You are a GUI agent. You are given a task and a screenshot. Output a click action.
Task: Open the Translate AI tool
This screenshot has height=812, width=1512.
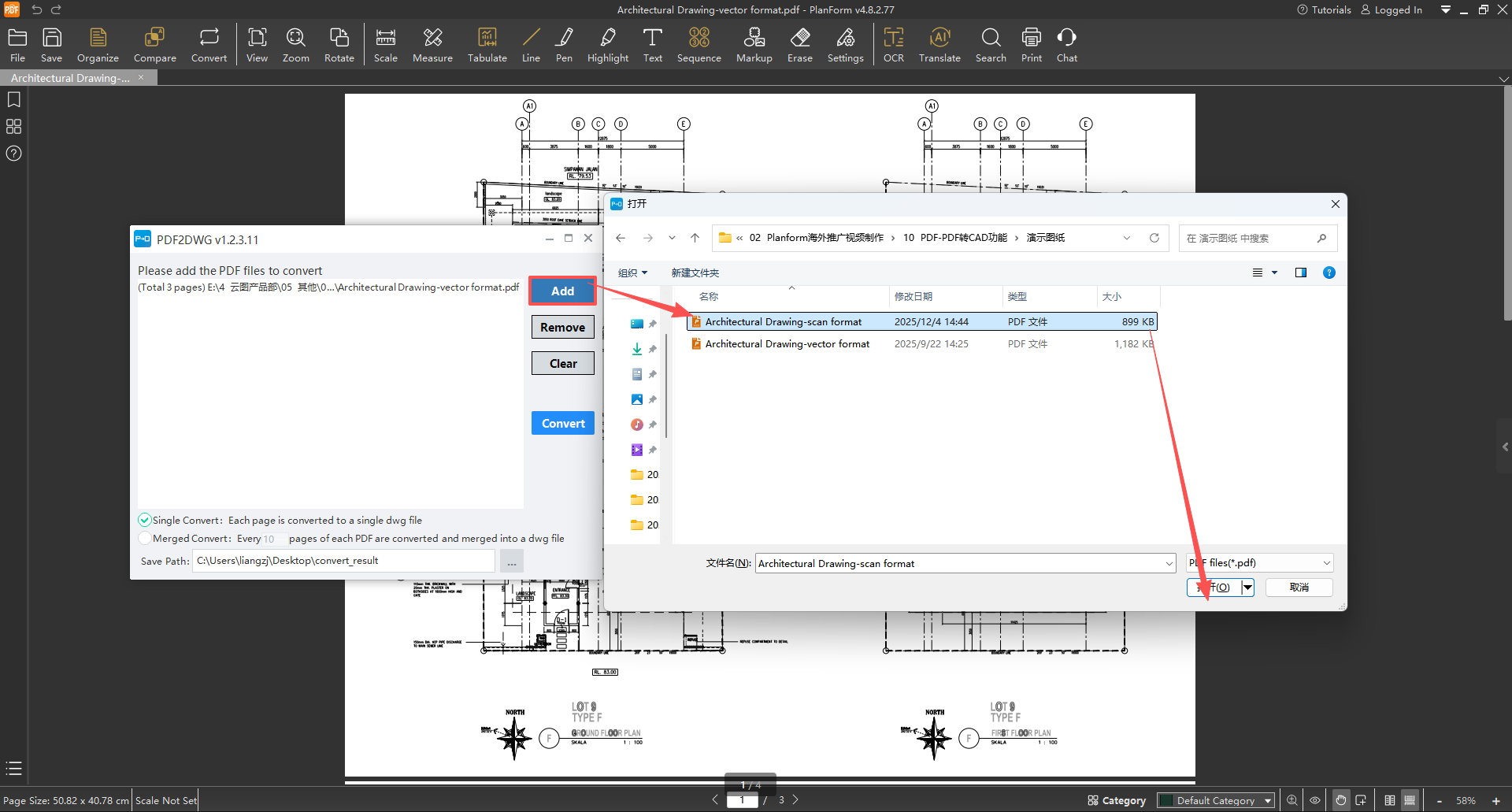tap(939, 45)
